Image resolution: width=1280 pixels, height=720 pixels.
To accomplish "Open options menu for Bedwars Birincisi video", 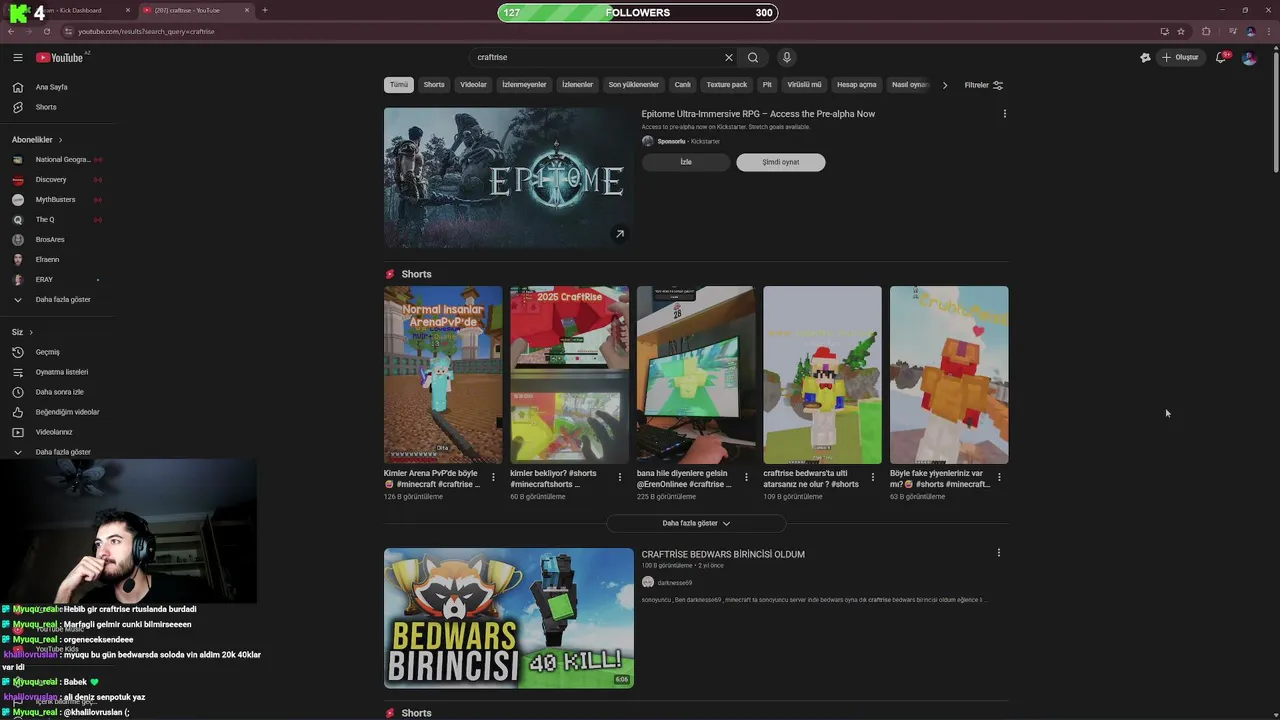I will point(998,552).
